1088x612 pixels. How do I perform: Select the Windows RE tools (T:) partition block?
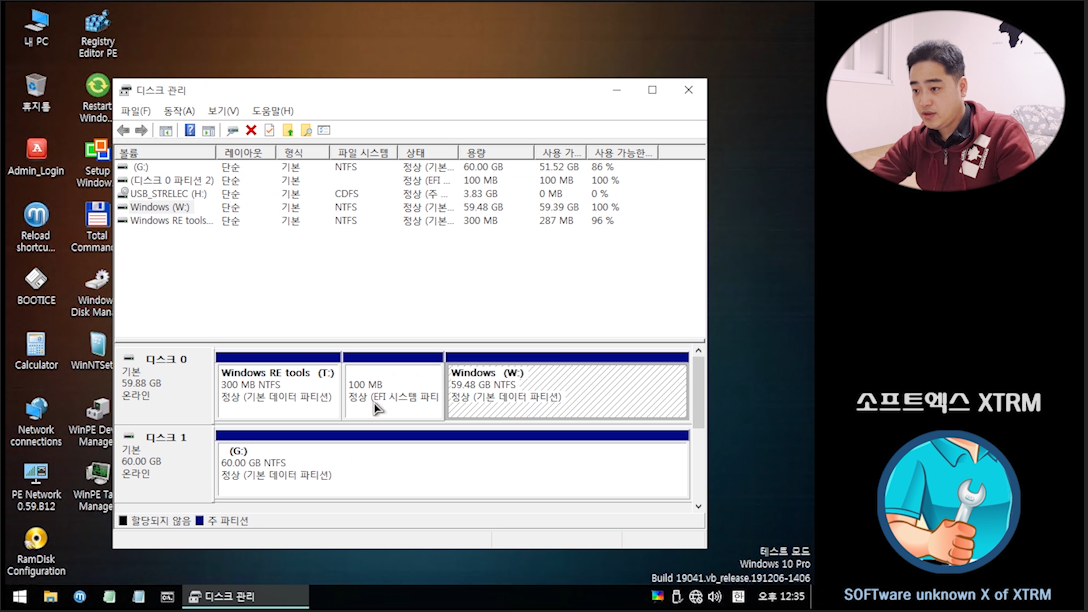(x=278, y=386)
